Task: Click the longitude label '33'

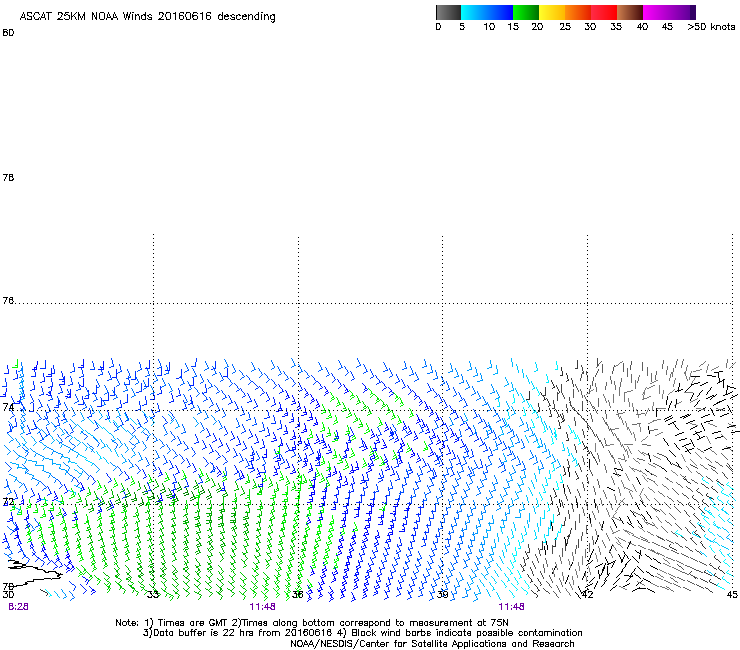Action: [x=153, y=595]
